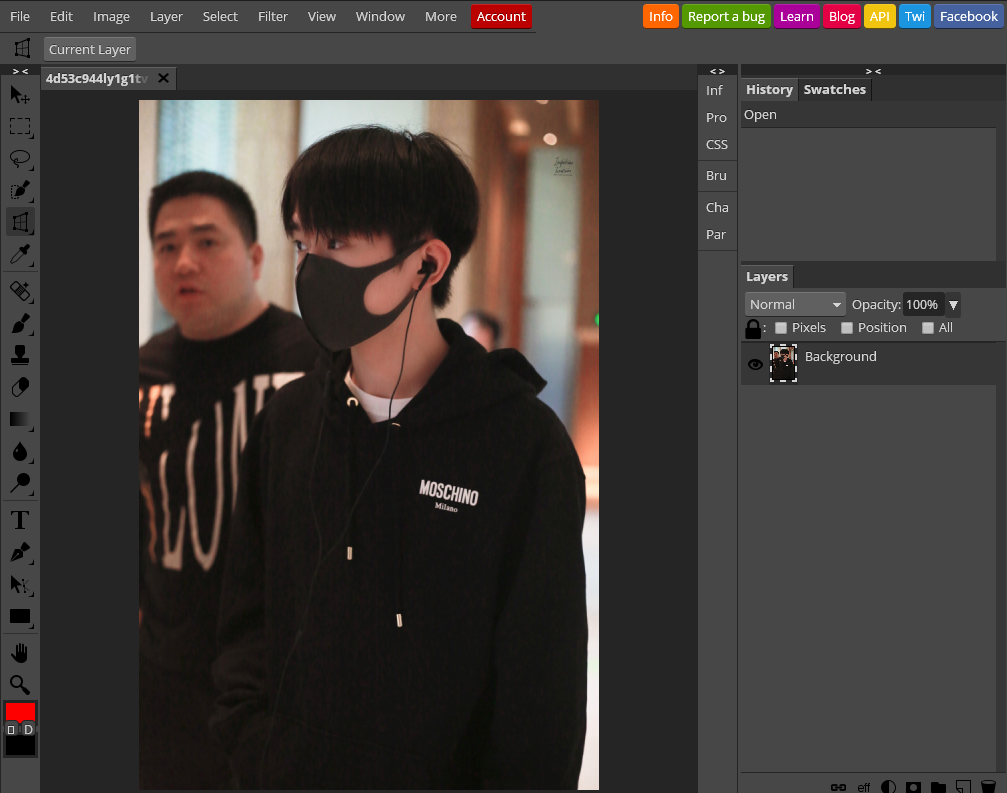1007x793 pixels.
Task: Select the Quick Selection tool
Action: (x=20, y=190)
